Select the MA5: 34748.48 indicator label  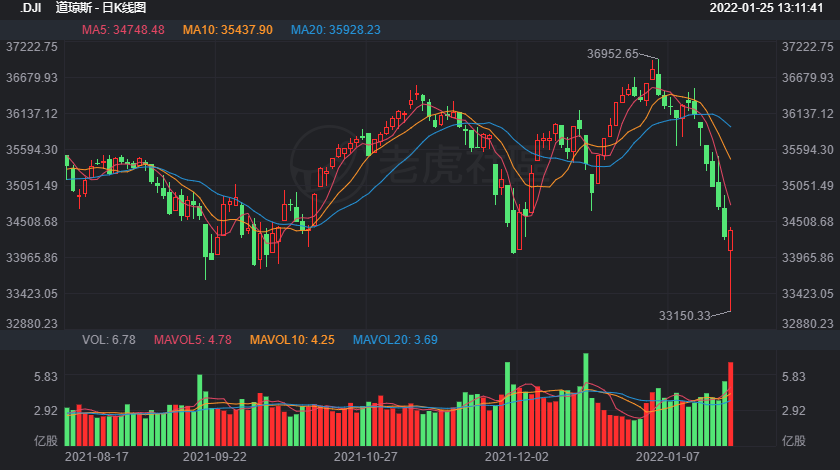click(123, 30)
